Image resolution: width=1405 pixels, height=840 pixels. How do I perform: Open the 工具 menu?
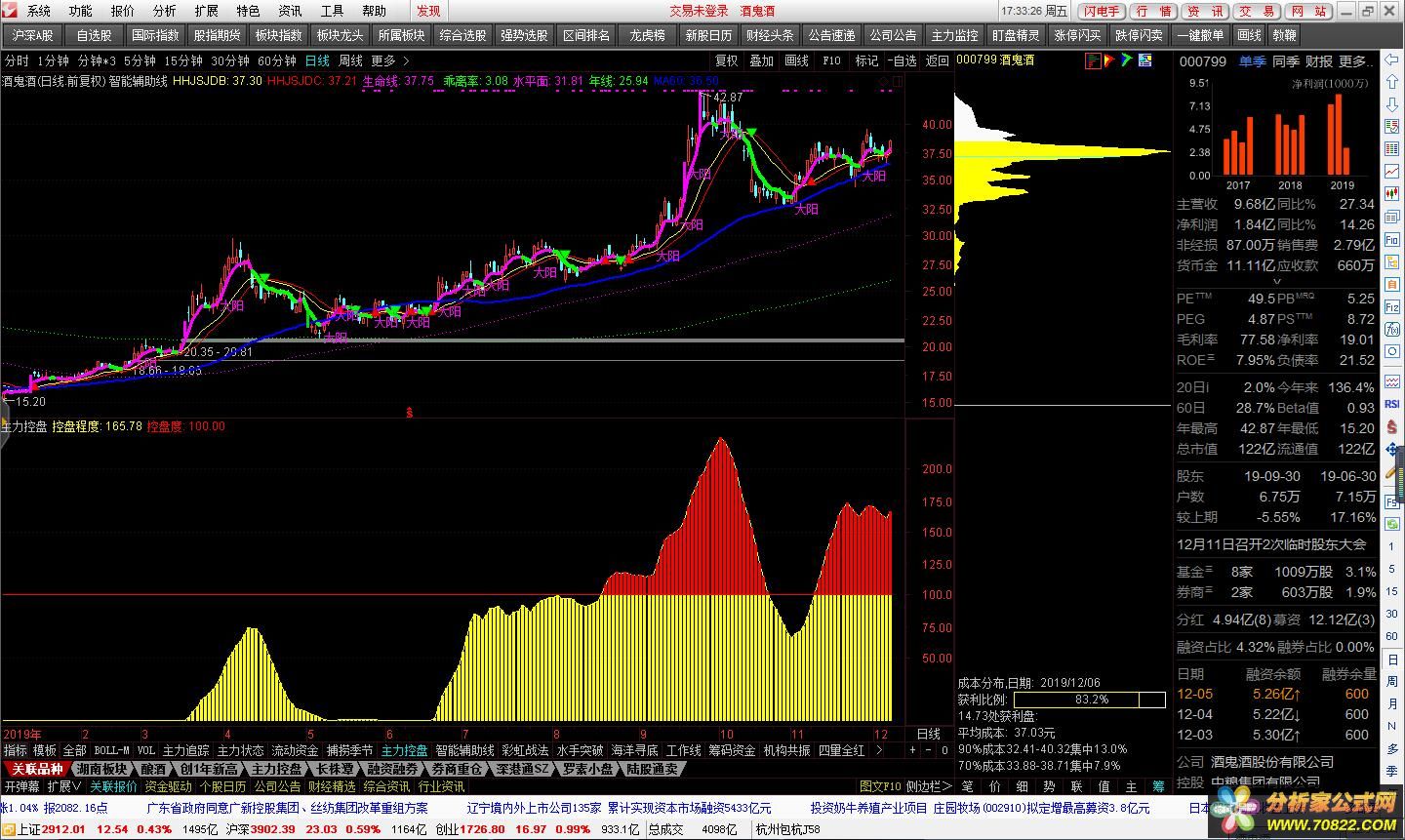332,11
